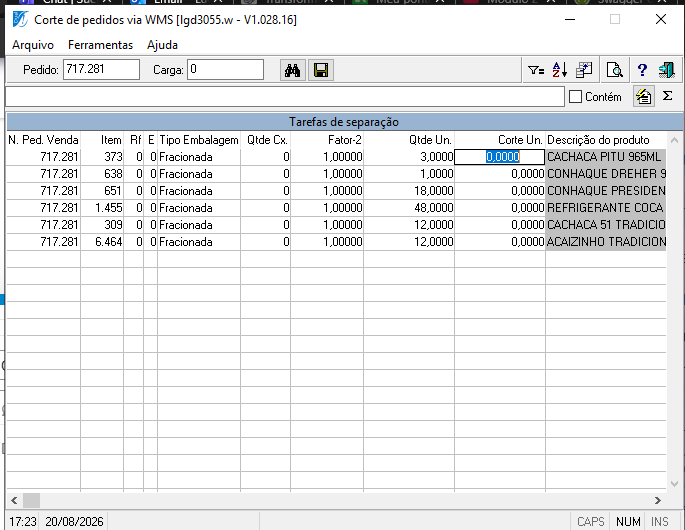Image resolution: width=685 pixels, height=530 pixels.
Task: Open the print preview magnifier icon
Action: pyautogui.click(x=615, y=70)
